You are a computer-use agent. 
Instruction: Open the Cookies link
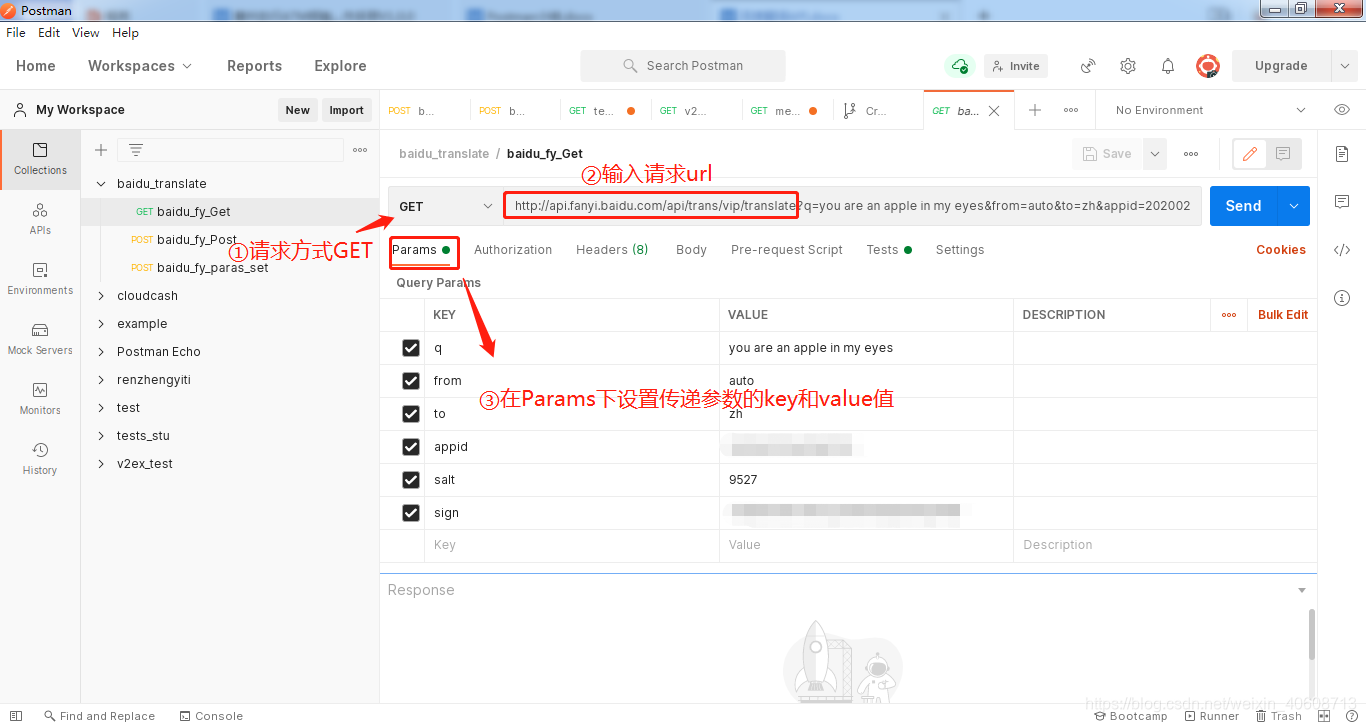click(1281, 250)
